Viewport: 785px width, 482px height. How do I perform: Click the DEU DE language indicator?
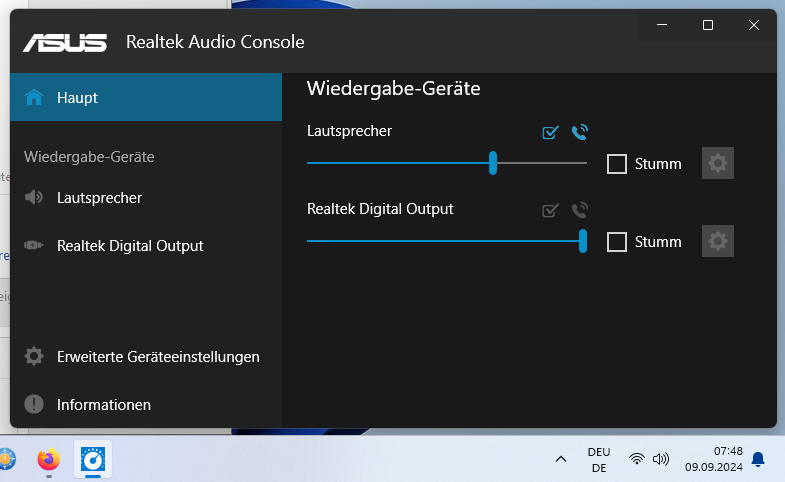click(x=599, y=459)
